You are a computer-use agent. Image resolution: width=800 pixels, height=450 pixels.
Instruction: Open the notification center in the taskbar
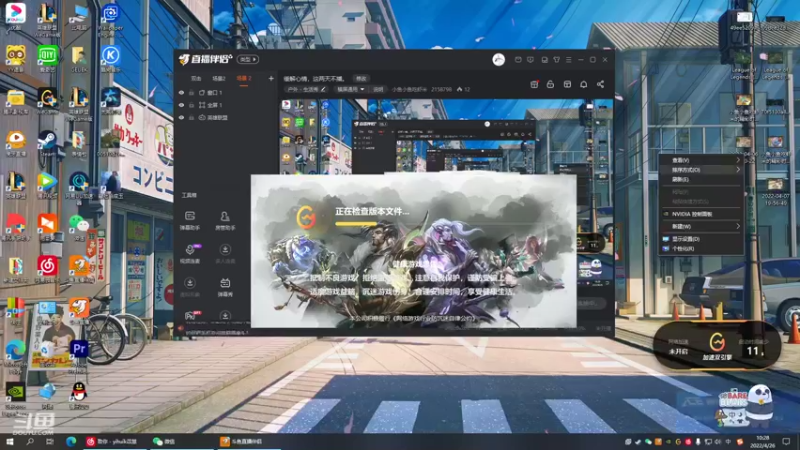786,441
